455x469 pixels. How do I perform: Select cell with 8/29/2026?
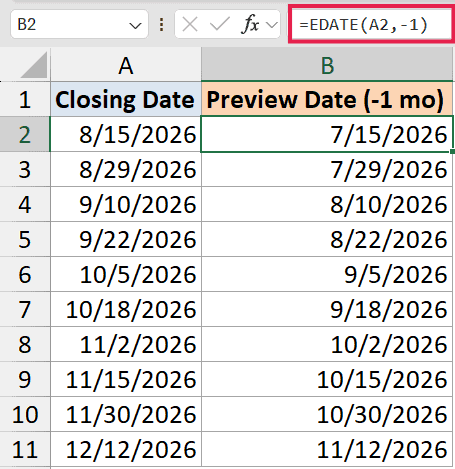(126, 169)
